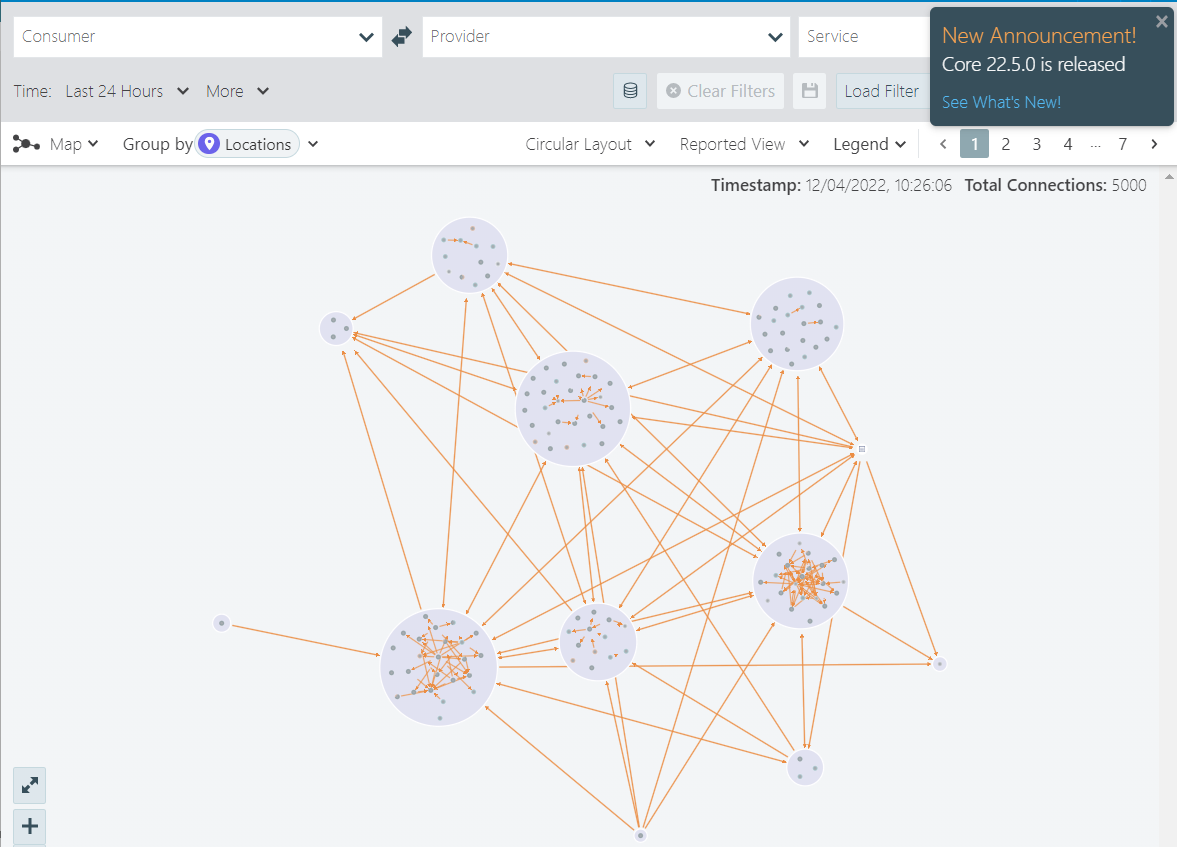
Task: Click the fit-to-screen expand arrows icon
Action: tap(30, 786)
